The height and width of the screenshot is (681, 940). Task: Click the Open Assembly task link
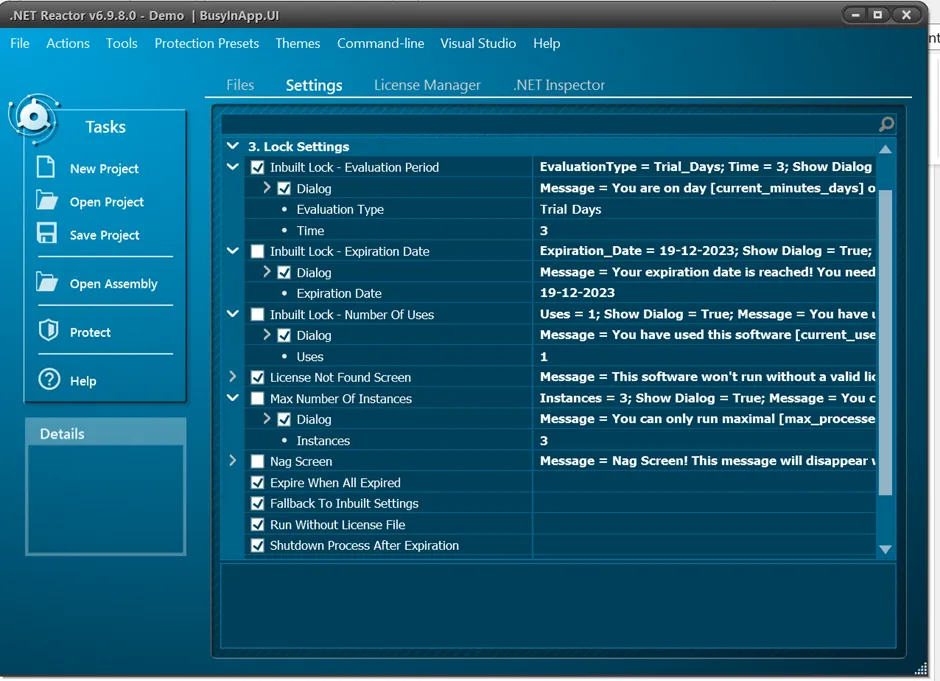pyautogui.click(x=114, y=284)
